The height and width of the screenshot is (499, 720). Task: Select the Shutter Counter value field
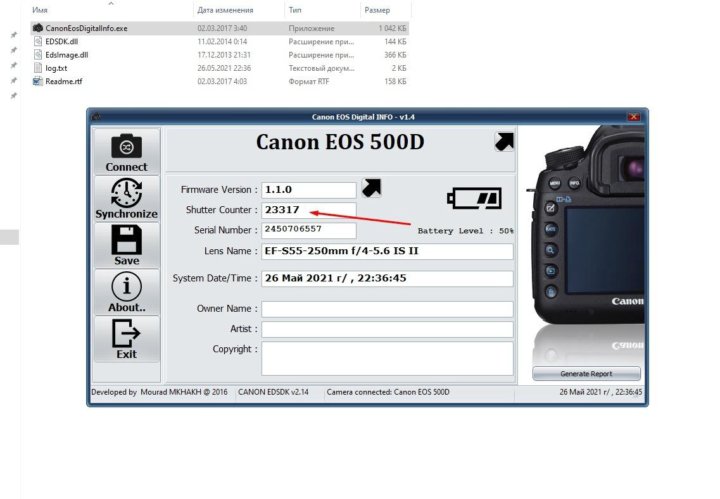tap(308, 210)
